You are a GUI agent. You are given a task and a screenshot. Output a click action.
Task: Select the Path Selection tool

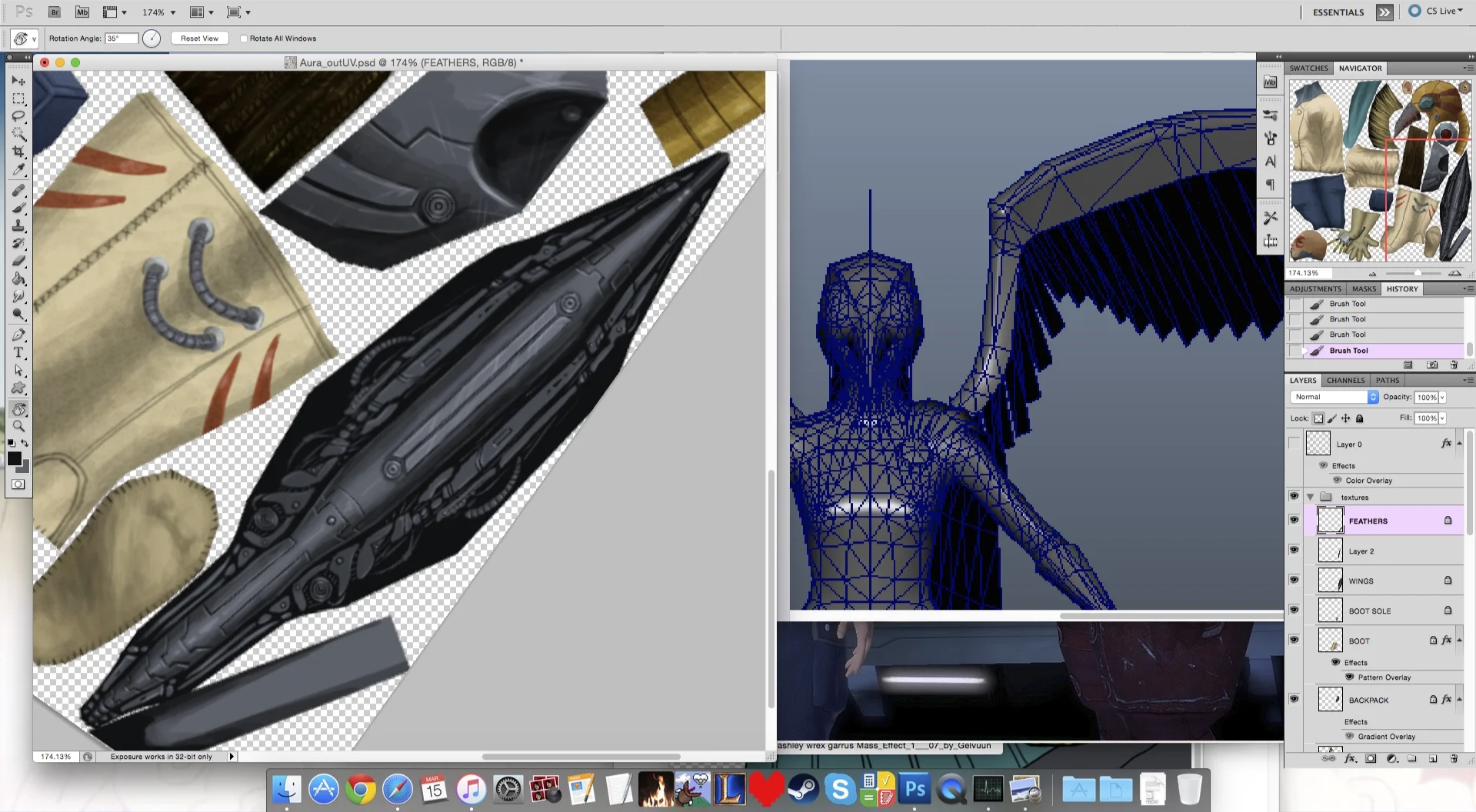click(18, 370)
